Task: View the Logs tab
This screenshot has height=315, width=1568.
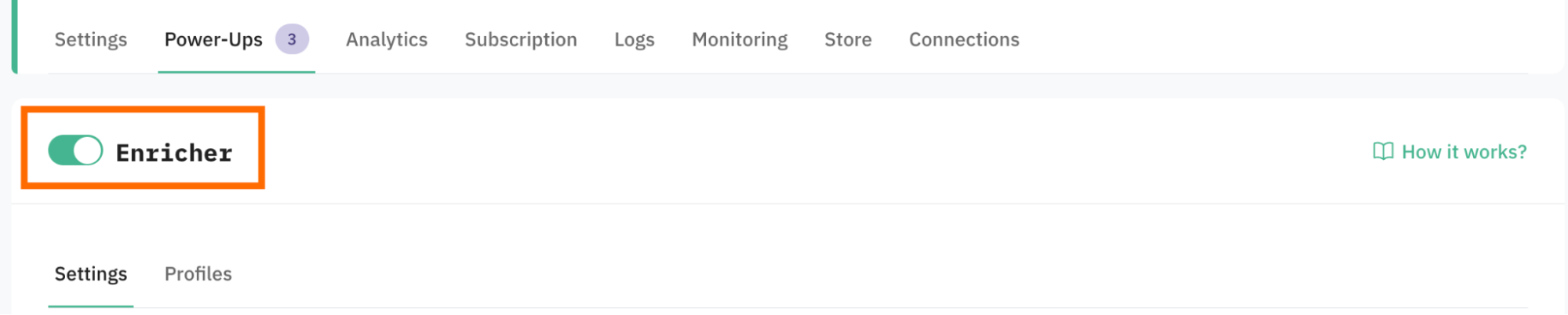Action: point(635,39)
